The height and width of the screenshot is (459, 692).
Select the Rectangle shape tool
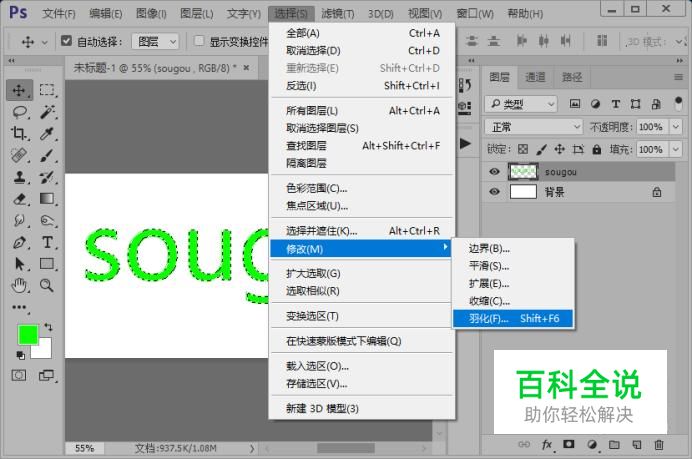tap(47, 264)
